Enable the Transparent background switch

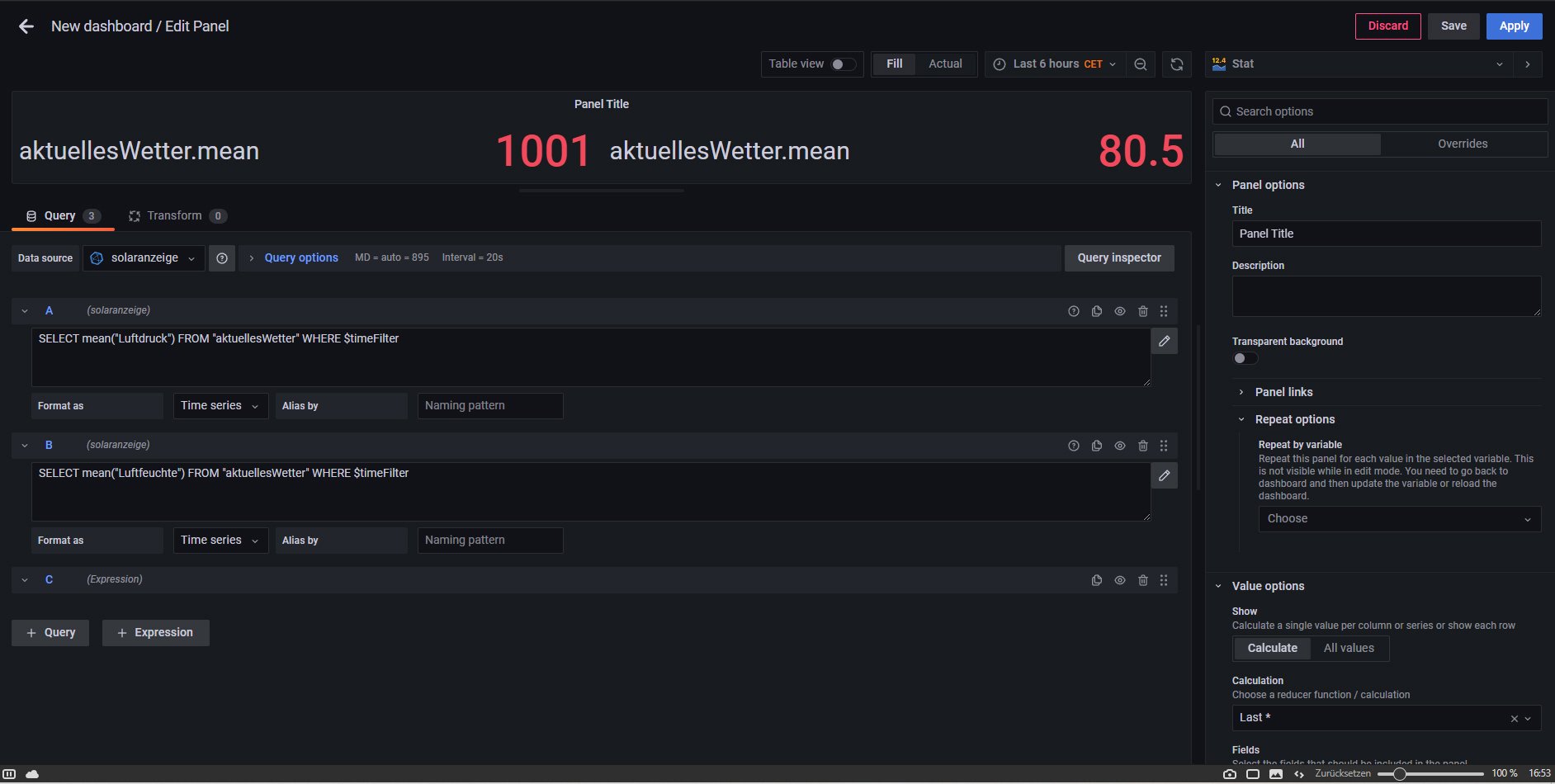point(1245,358)
